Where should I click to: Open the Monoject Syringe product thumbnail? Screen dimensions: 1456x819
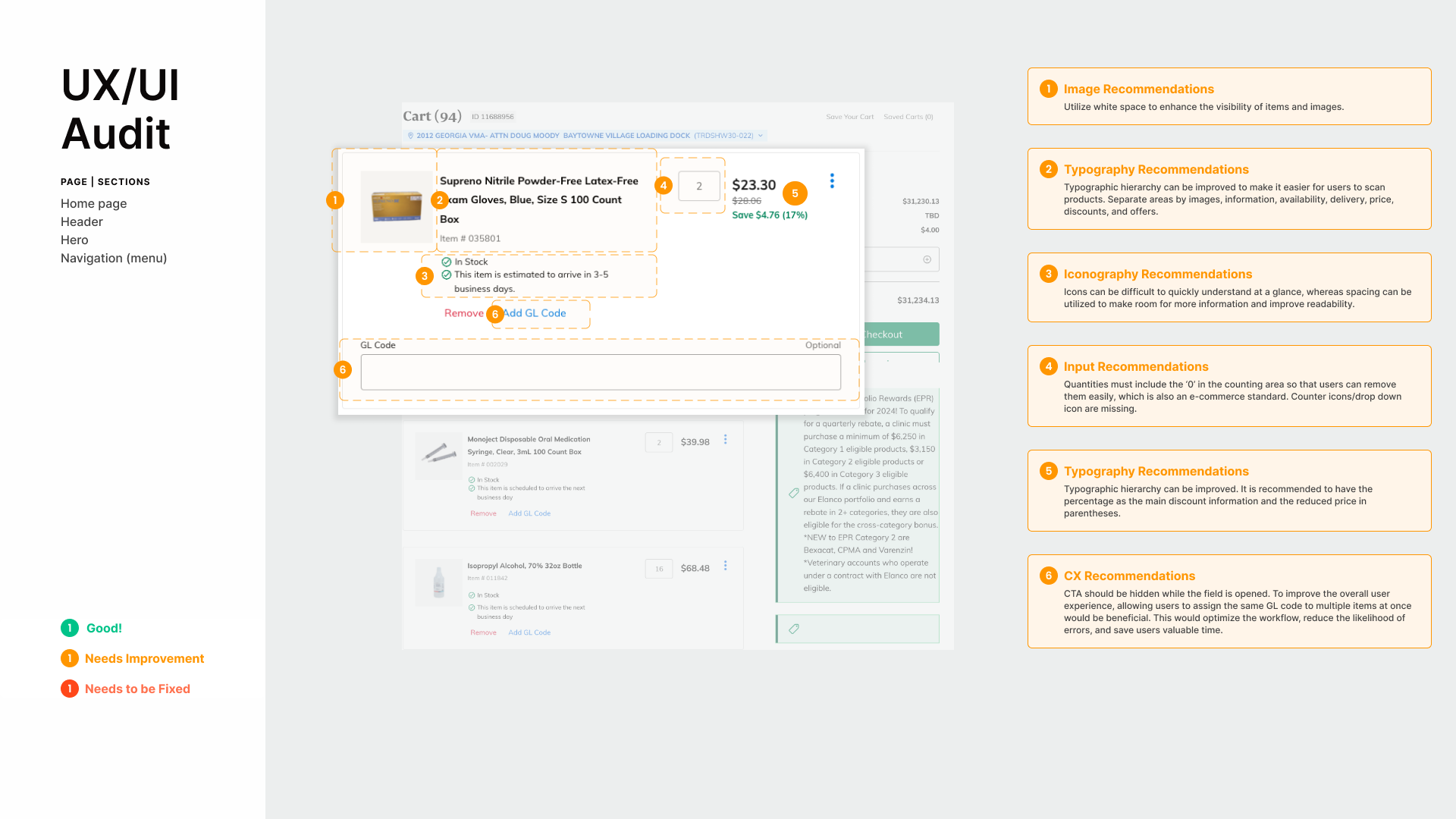(439, 456)
